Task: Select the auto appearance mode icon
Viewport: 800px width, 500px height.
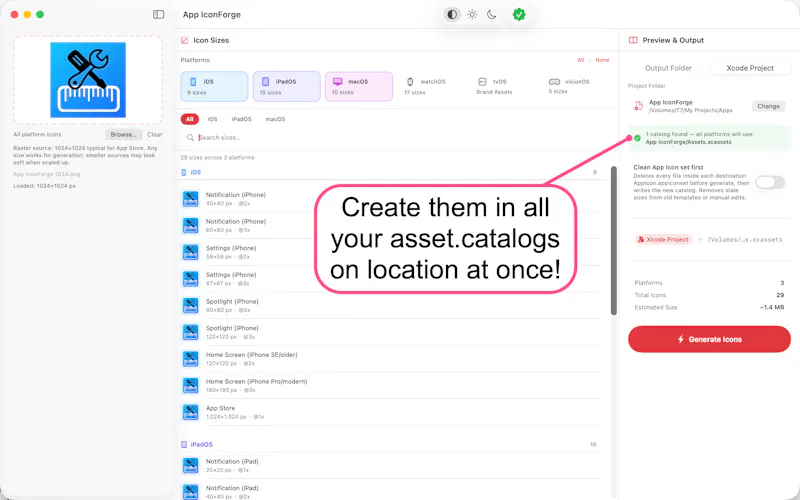Action: tap(452, 14)
